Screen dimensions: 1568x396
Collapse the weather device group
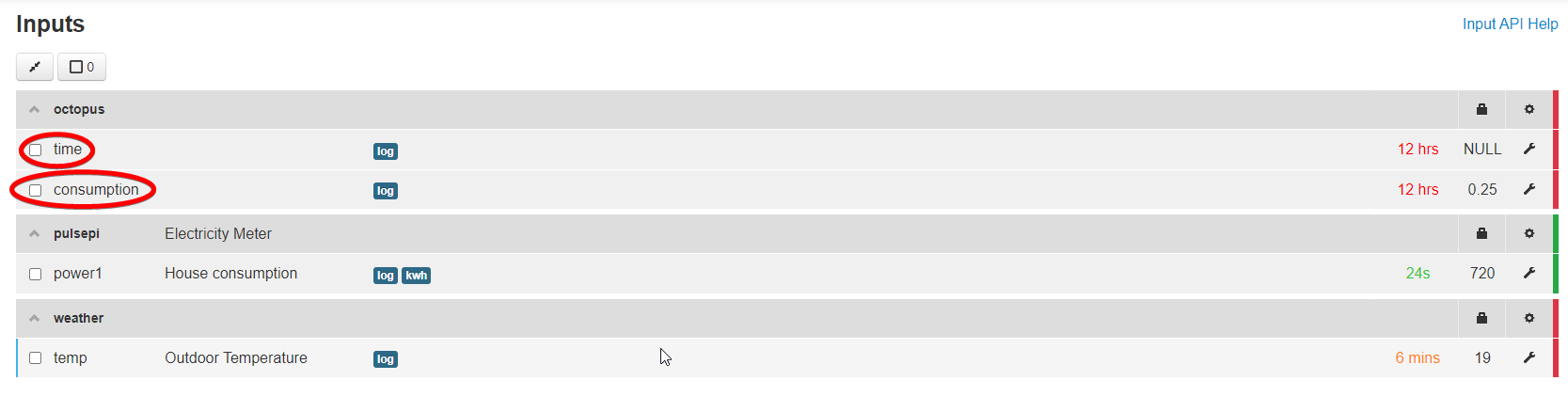(35, 318)
